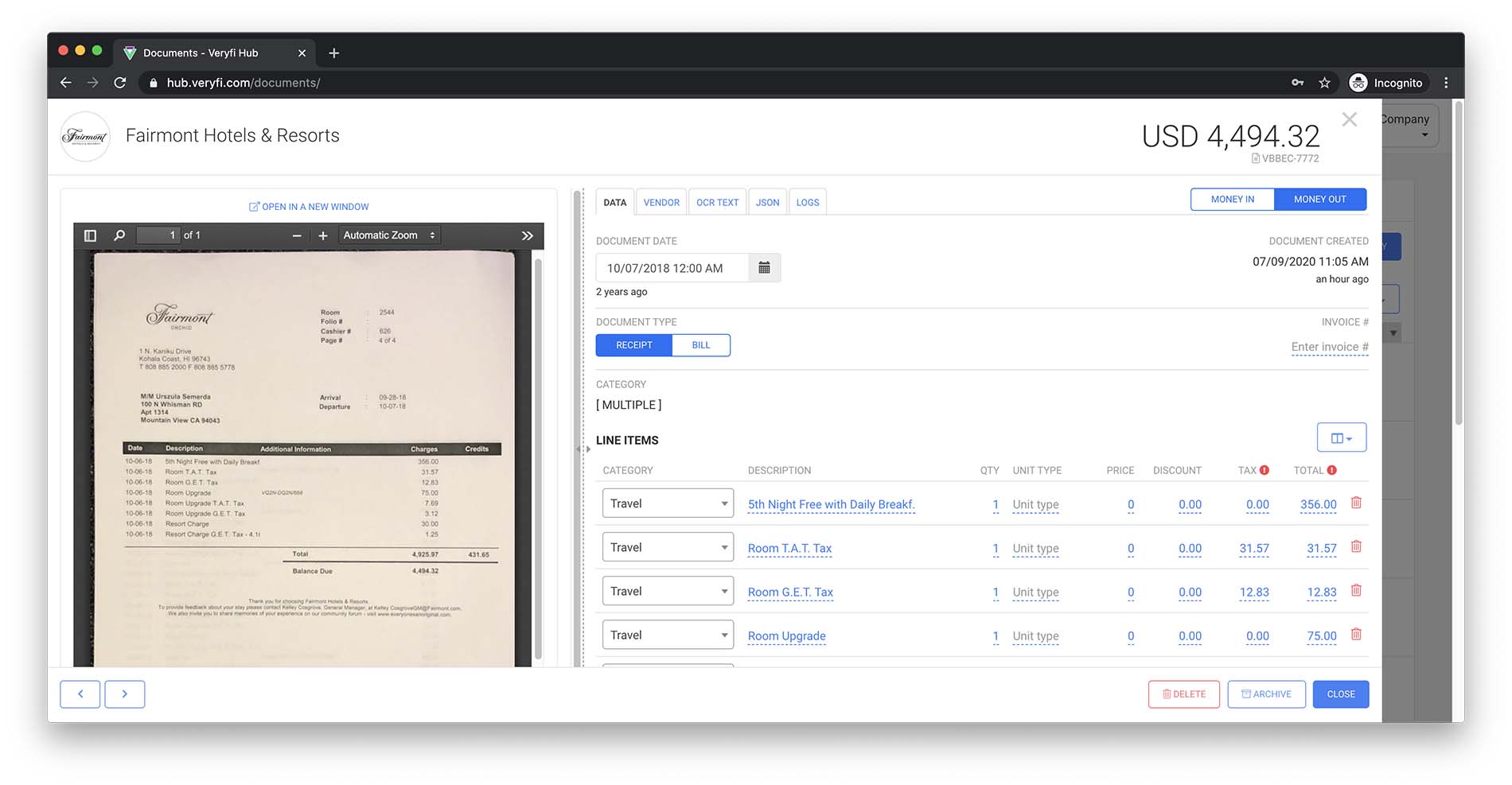
Task: Zoom out the PDF with minus icon
Action: 297,235
